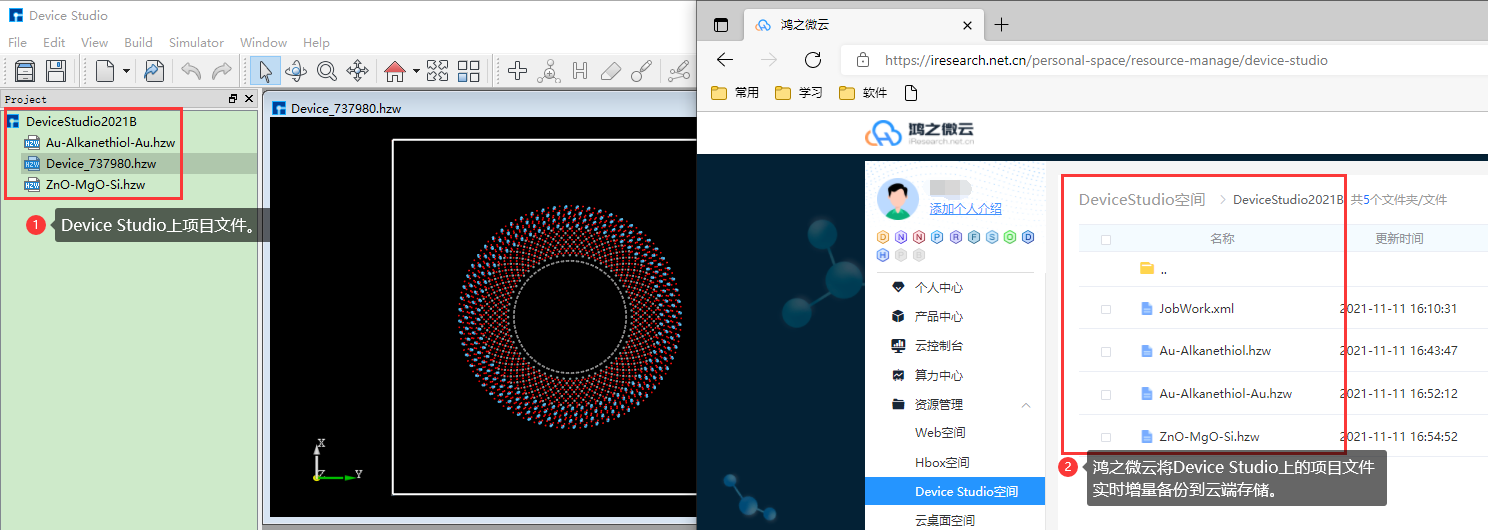Refresh the browser page

(x=813, y=60)
